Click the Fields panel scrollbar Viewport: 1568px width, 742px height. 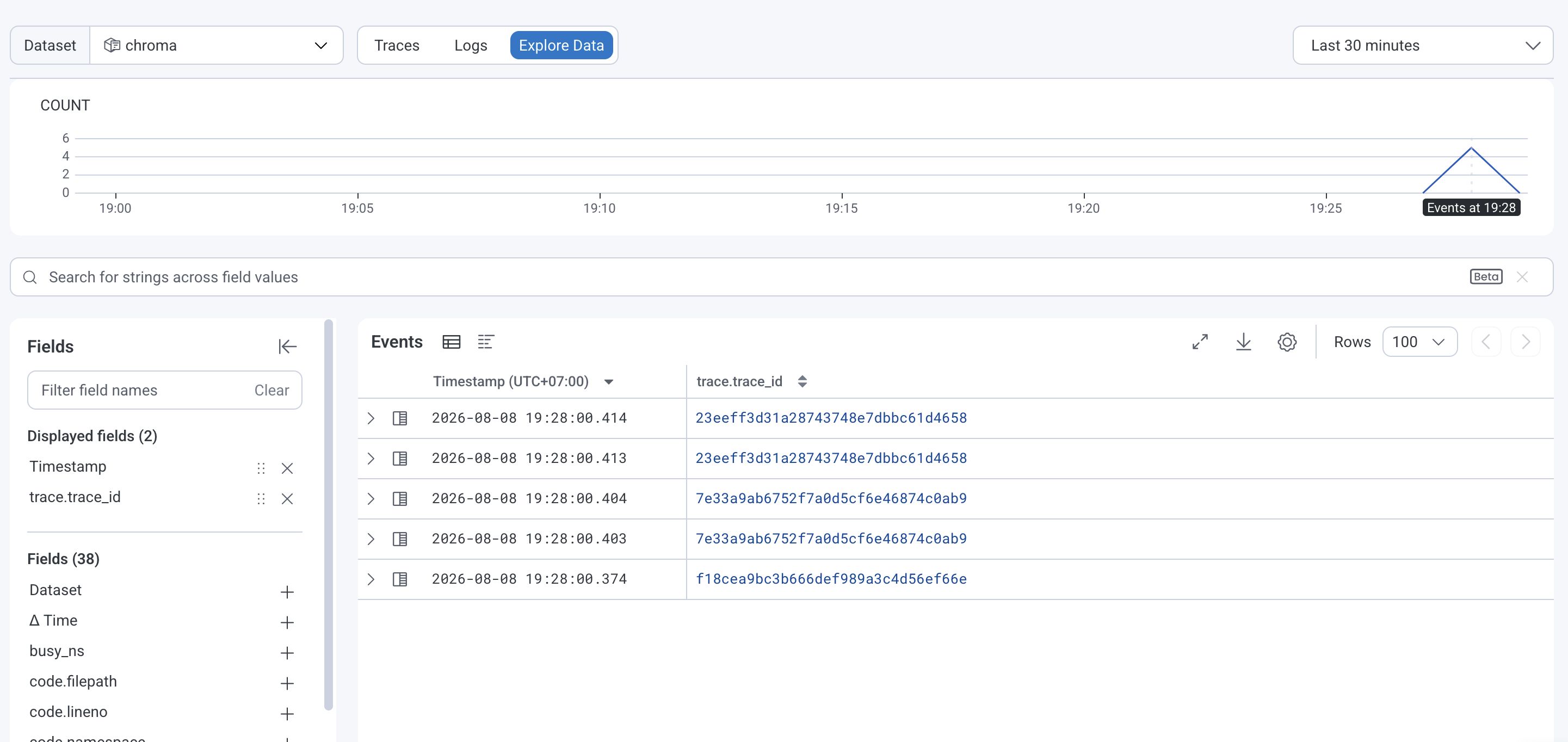[x=329, y=515]
